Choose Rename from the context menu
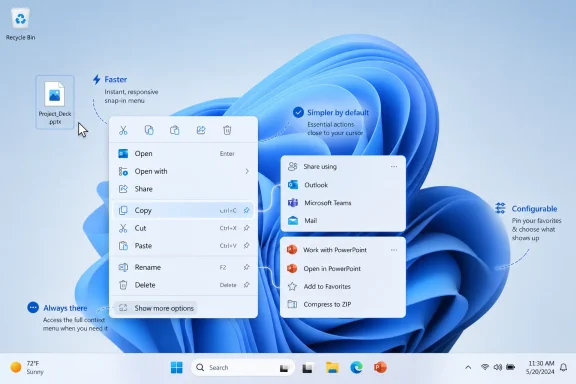The height and width of the screenshot is (384, 576). pos(183,267)
